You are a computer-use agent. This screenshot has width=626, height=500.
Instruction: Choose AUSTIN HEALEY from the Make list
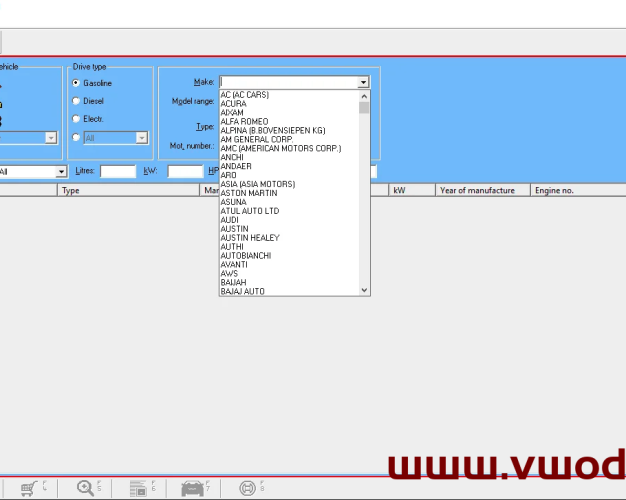pos(289,238)
